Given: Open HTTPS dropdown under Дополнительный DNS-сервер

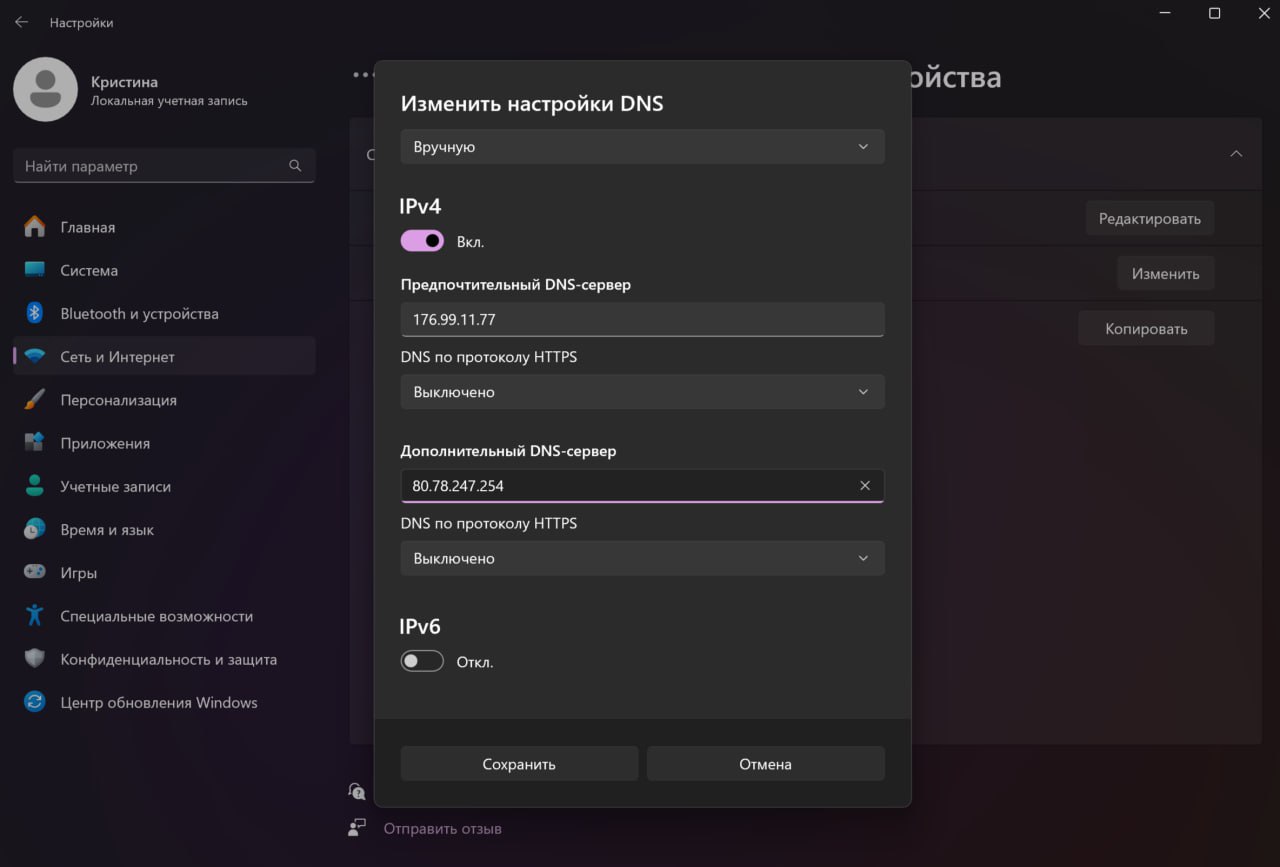Looking at the screenshot, I should 642,558.
